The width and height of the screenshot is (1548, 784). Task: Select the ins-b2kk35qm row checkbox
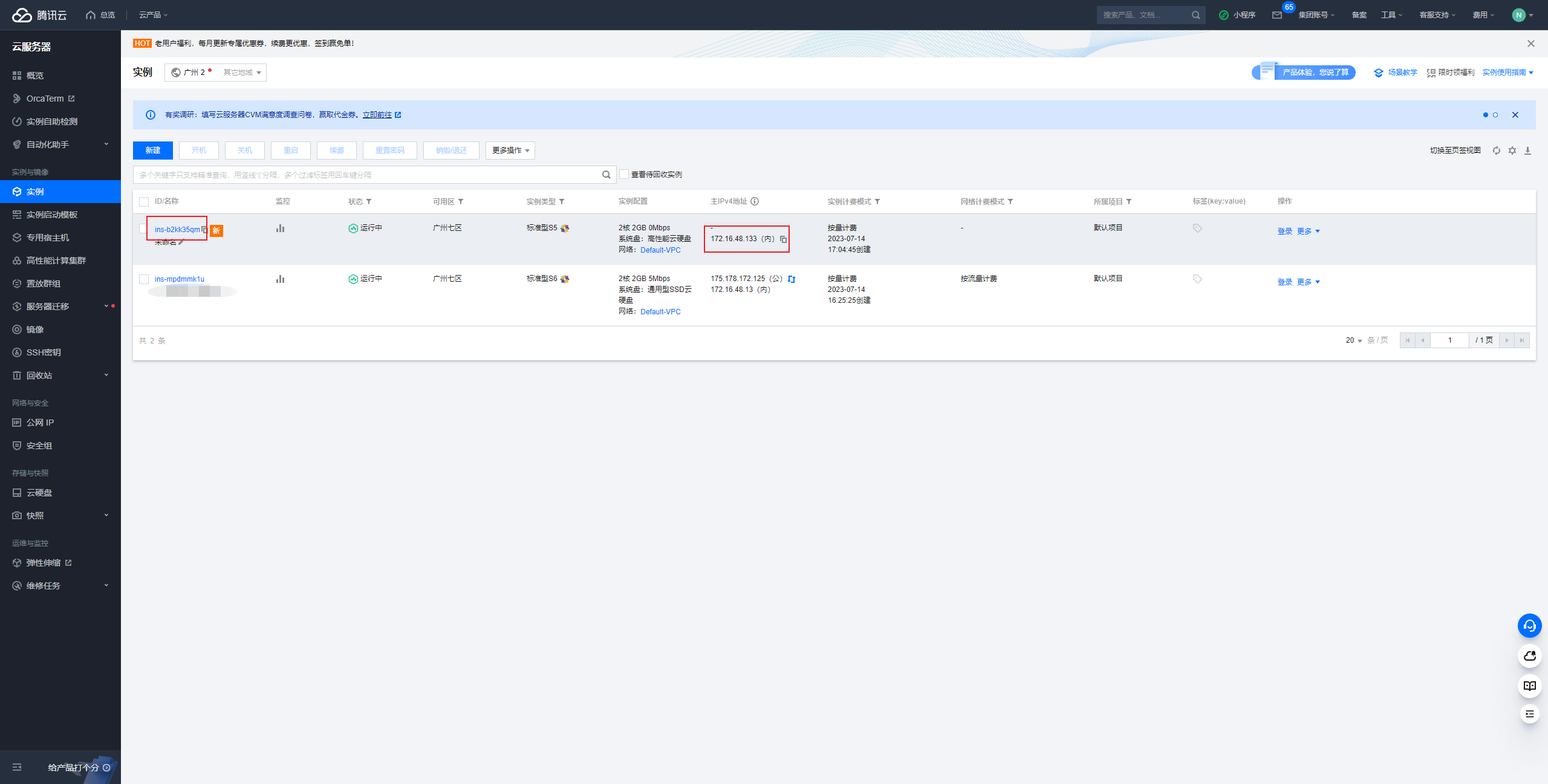coord(144,228)
